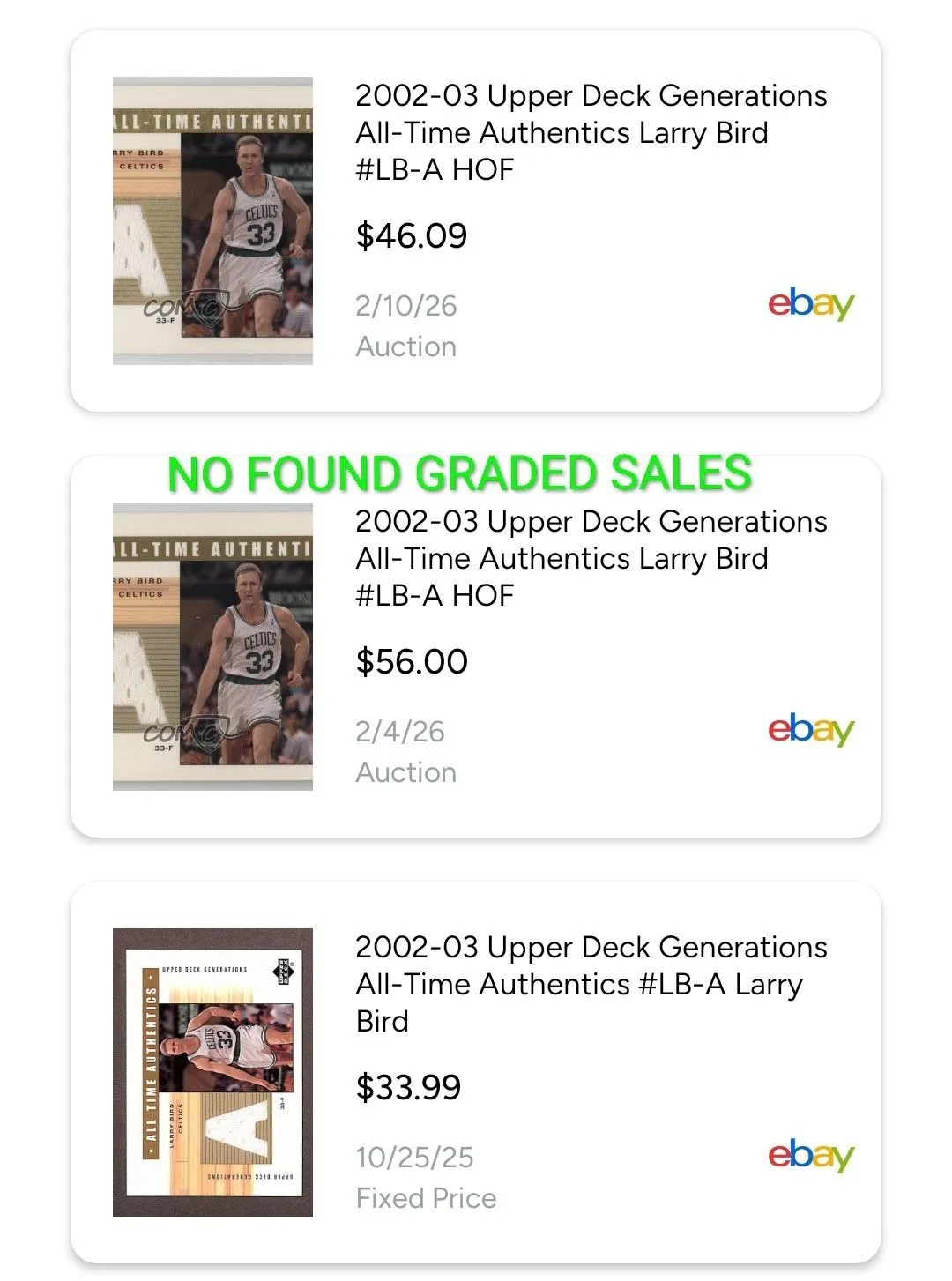Viewport: 952px width, 1281px height.
Task: Open the horizontal card thumbnail priced $33.99
Action: [x=212, y=1072]
